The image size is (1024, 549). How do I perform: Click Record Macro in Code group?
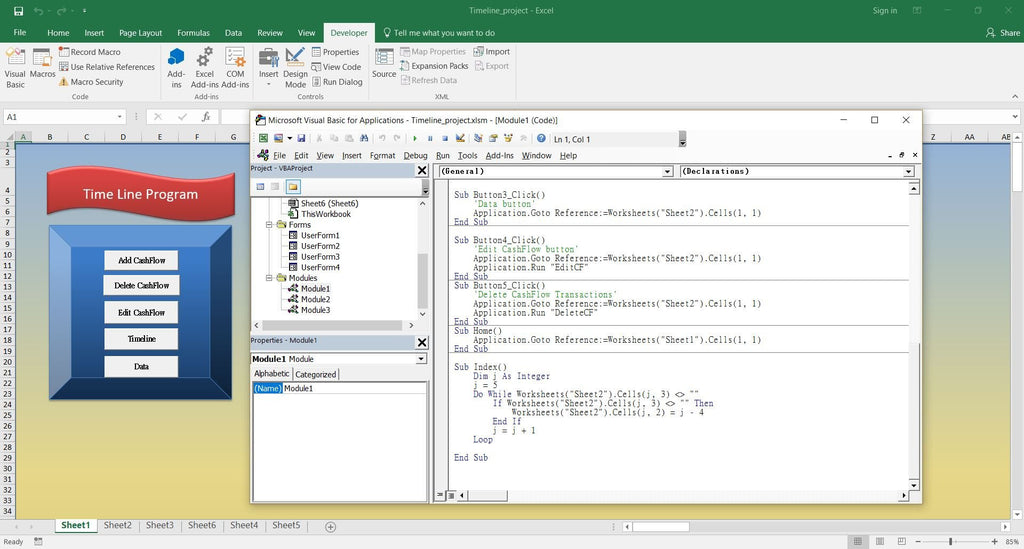pos(89,52)
